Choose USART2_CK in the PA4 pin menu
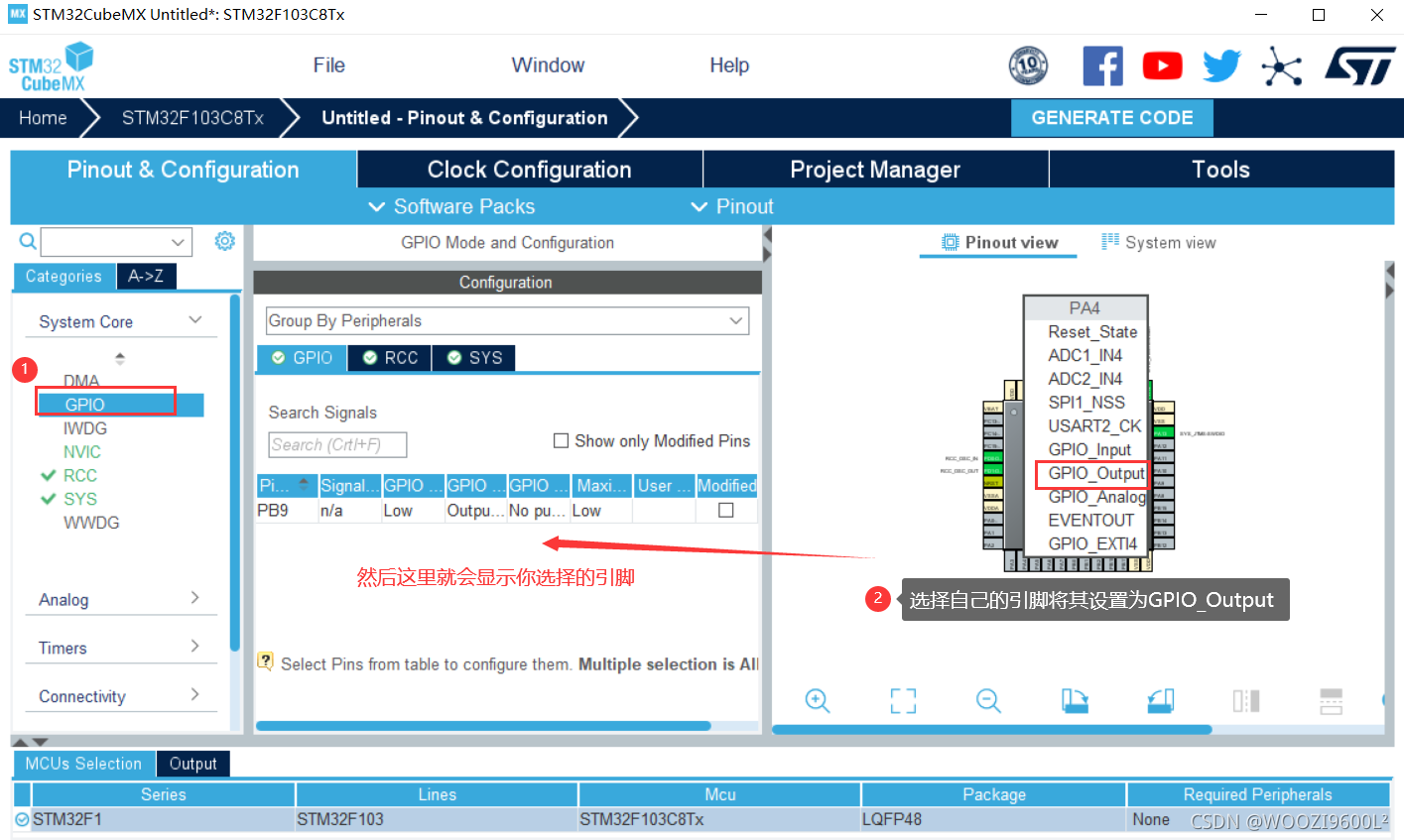 (x=1094, y=425)
